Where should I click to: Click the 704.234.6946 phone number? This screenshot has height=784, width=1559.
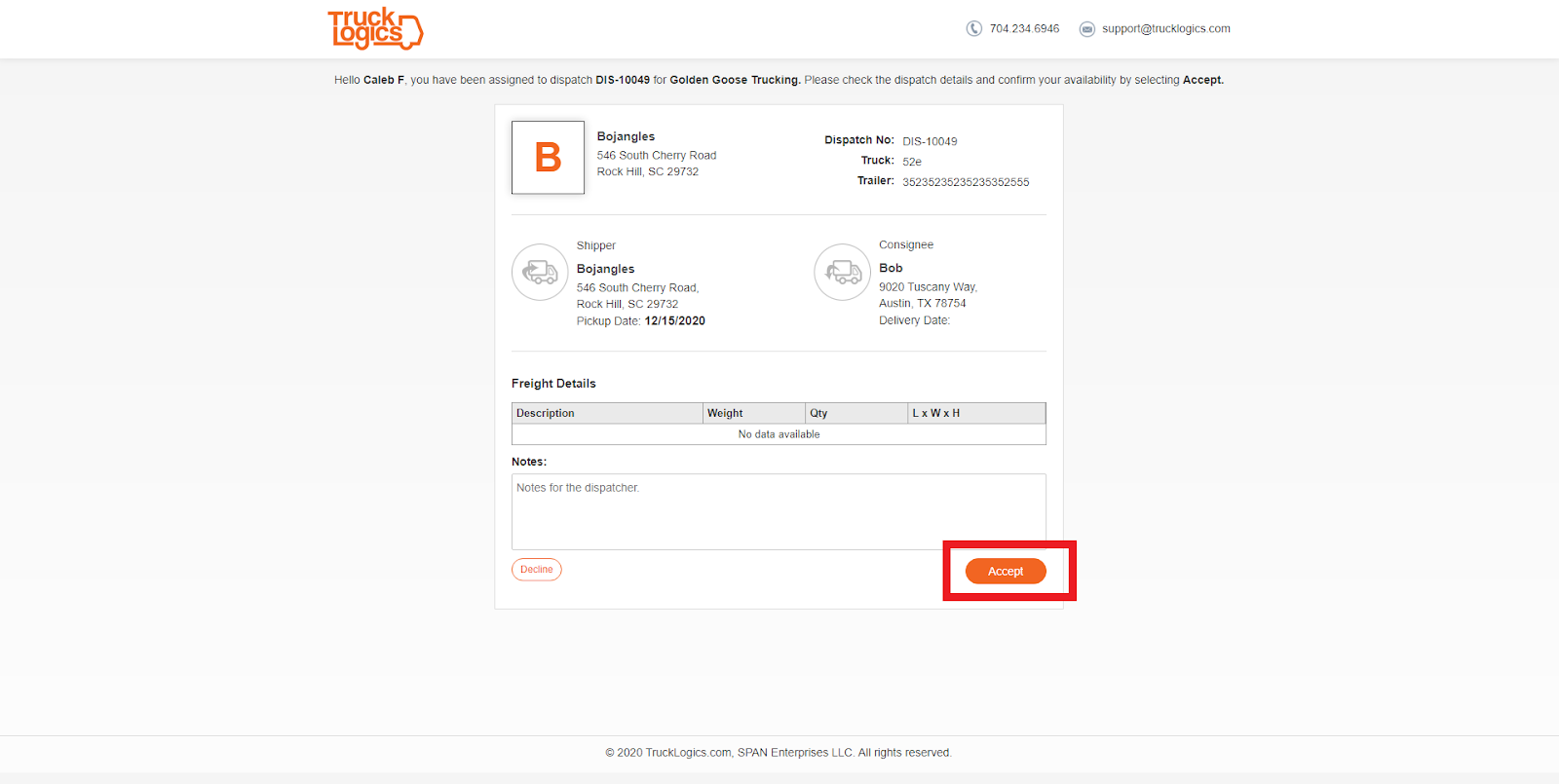tap(1024, 29)
